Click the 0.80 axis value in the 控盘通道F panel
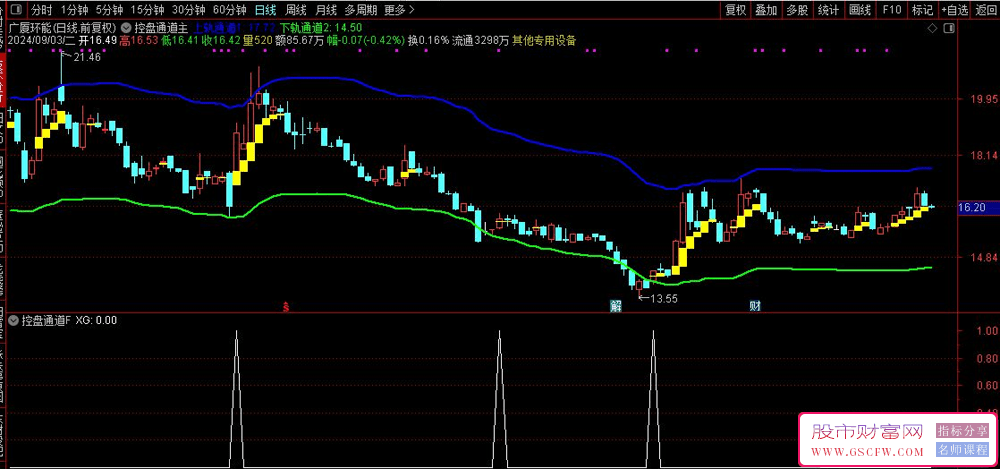1000x469 pixels. (987, 359)
